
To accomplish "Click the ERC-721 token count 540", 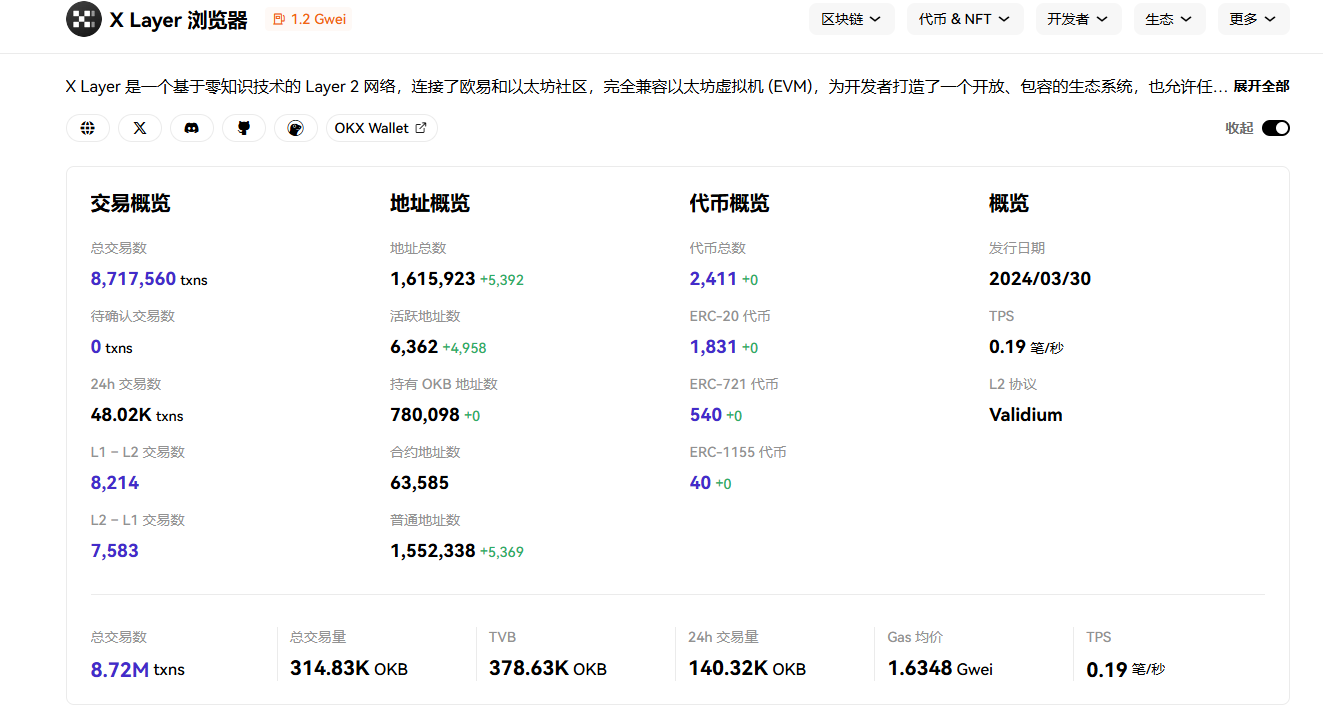I will point(706,415).
